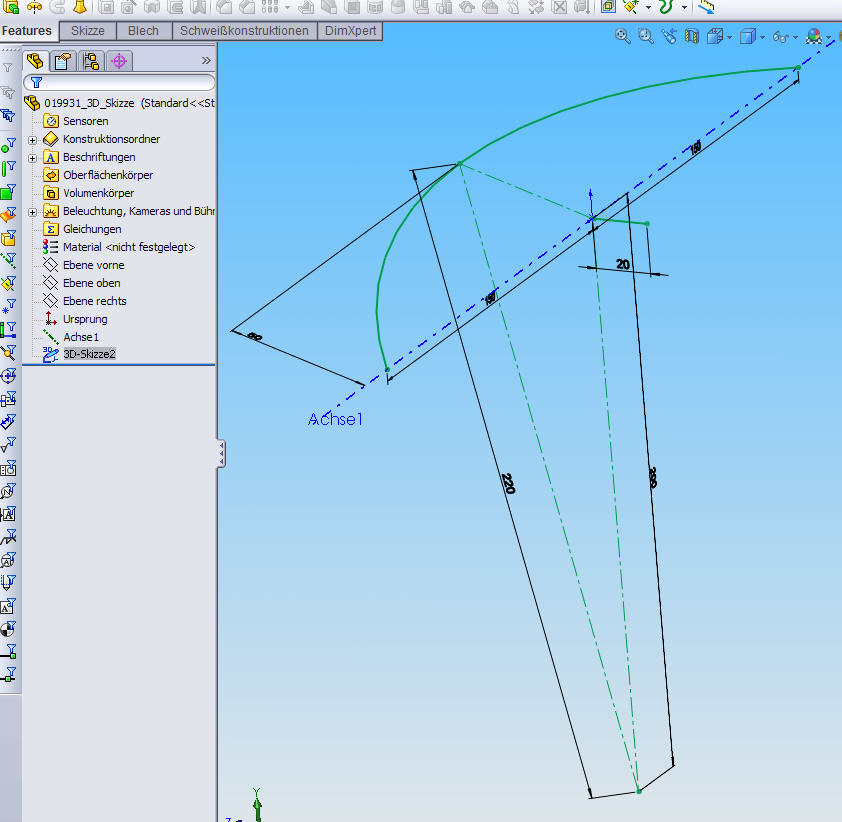Viewport: 842px width, 822px height.
Task: Open the PropertyManager tab icon
Action: click(63, 61)
